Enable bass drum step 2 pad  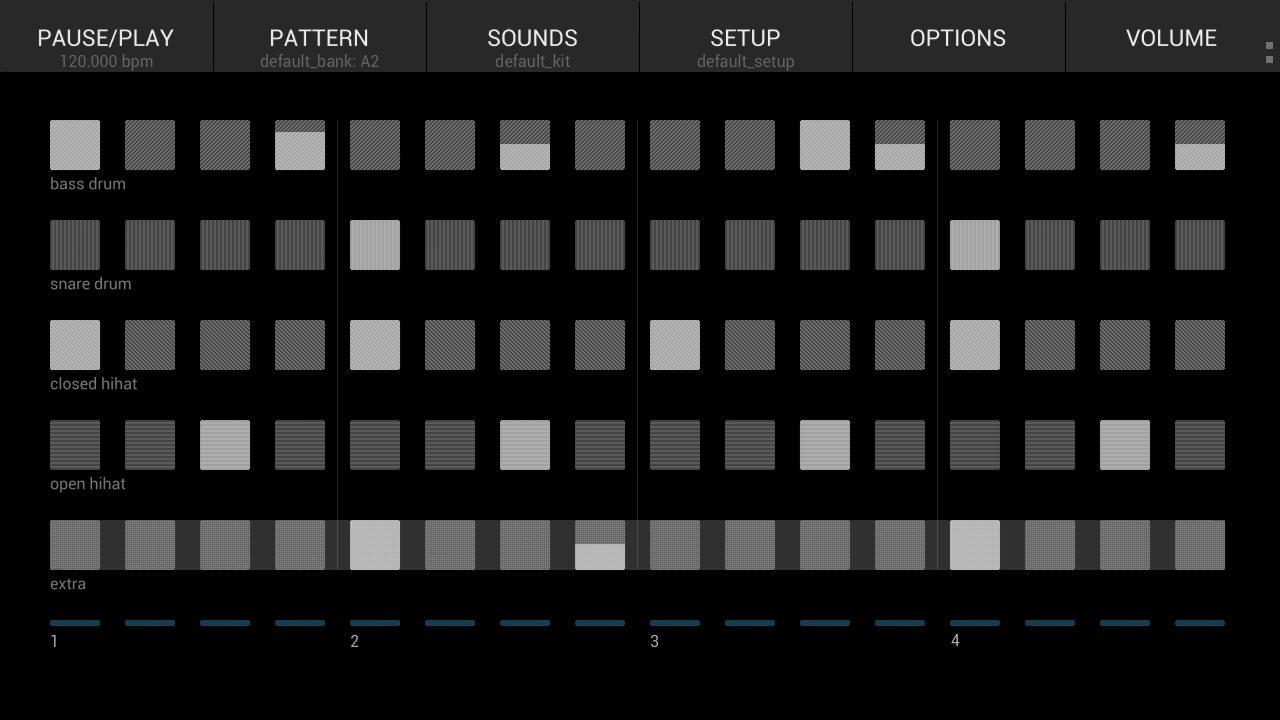[150, 145]
